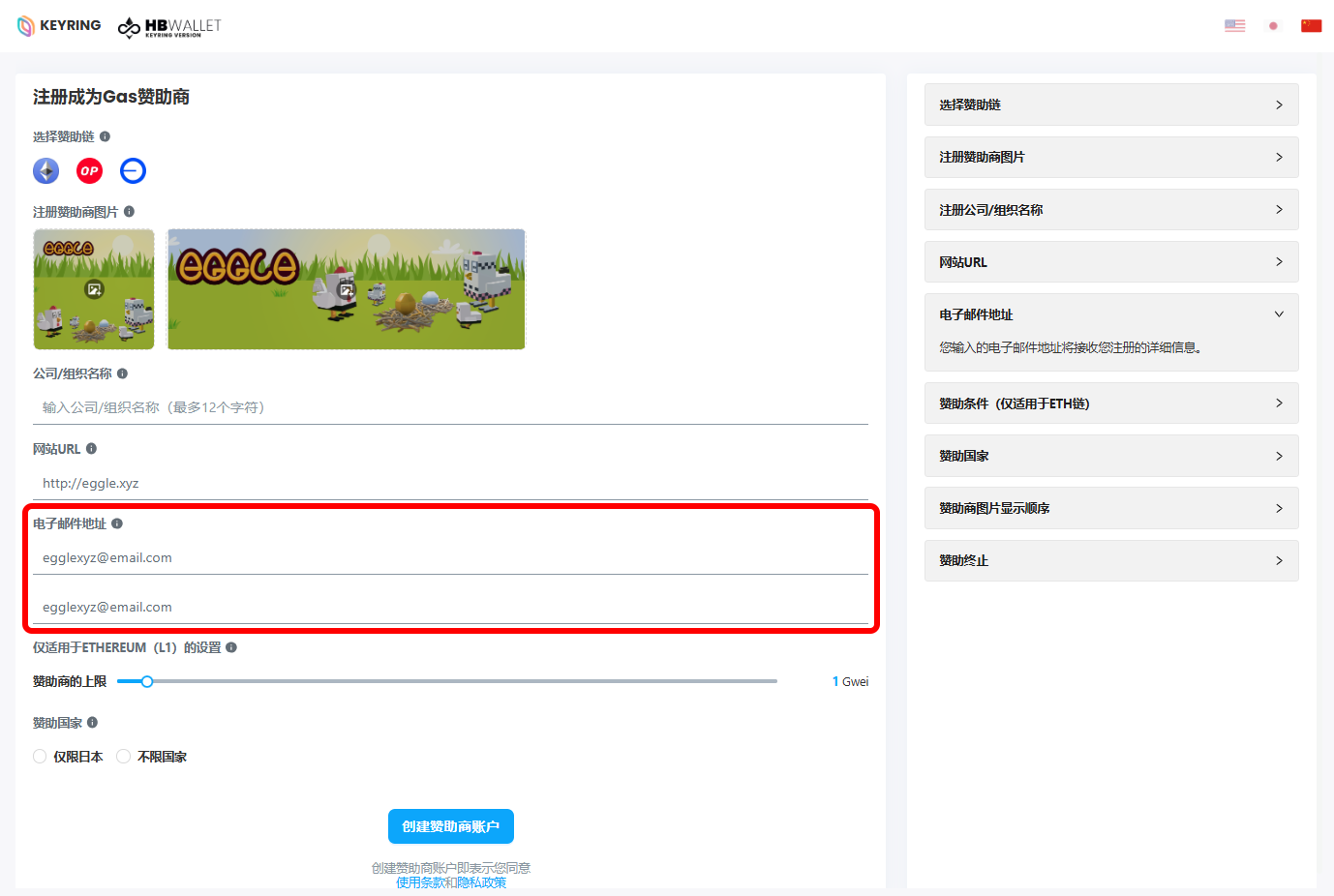Screen dimensions: 1334x896
Task: Select the blue circular chain icon
Action: 133,171
